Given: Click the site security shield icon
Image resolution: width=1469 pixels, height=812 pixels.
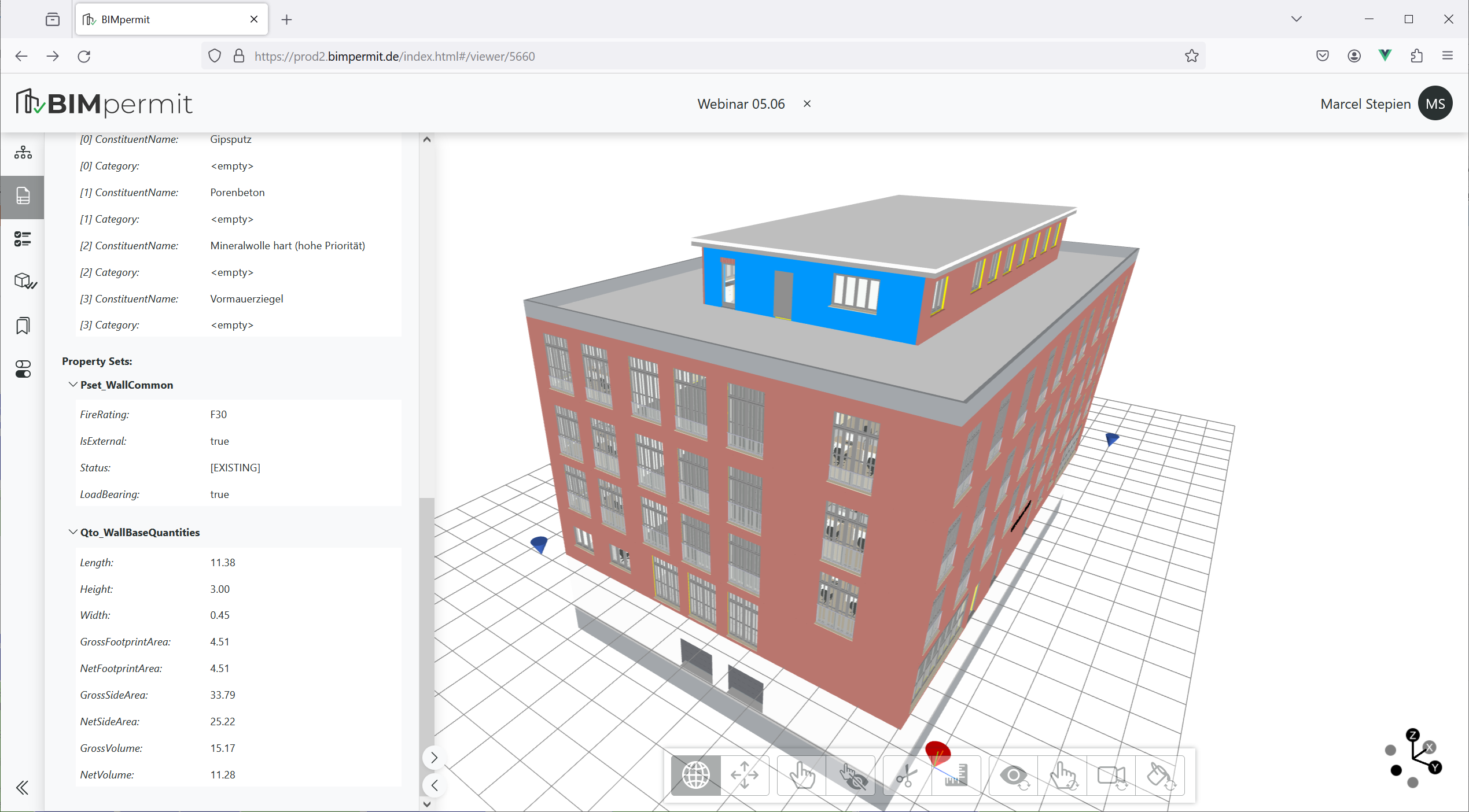Looking at the screenshot, I should [215, 56].
